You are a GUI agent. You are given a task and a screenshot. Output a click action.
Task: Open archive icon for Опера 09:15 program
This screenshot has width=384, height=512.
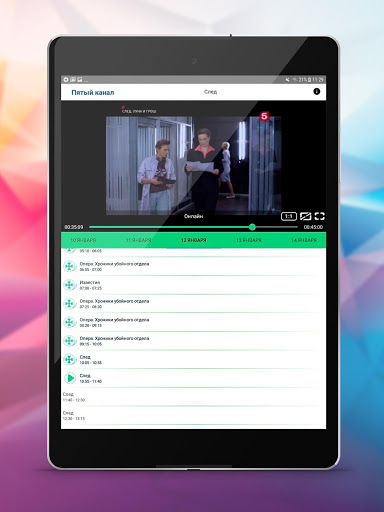(69, 341)
